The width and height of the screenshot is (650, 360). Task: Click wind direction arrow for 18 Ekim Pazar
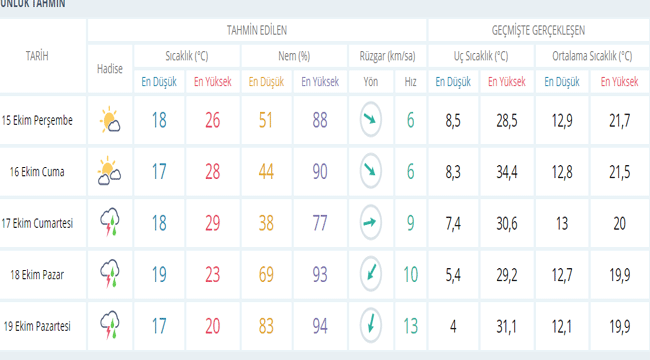[370, 274]
